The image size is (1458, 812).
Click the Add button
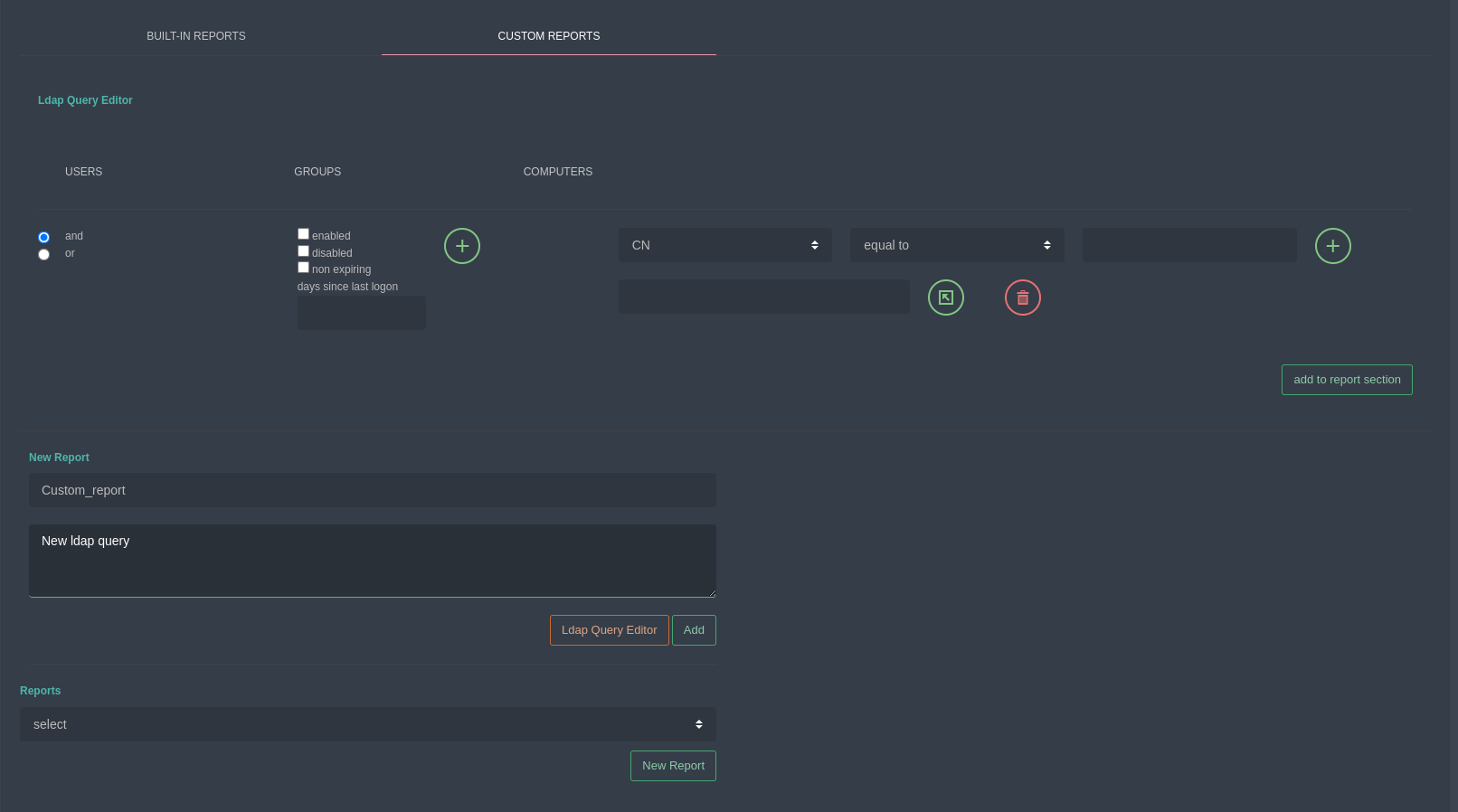click(694, 630)
